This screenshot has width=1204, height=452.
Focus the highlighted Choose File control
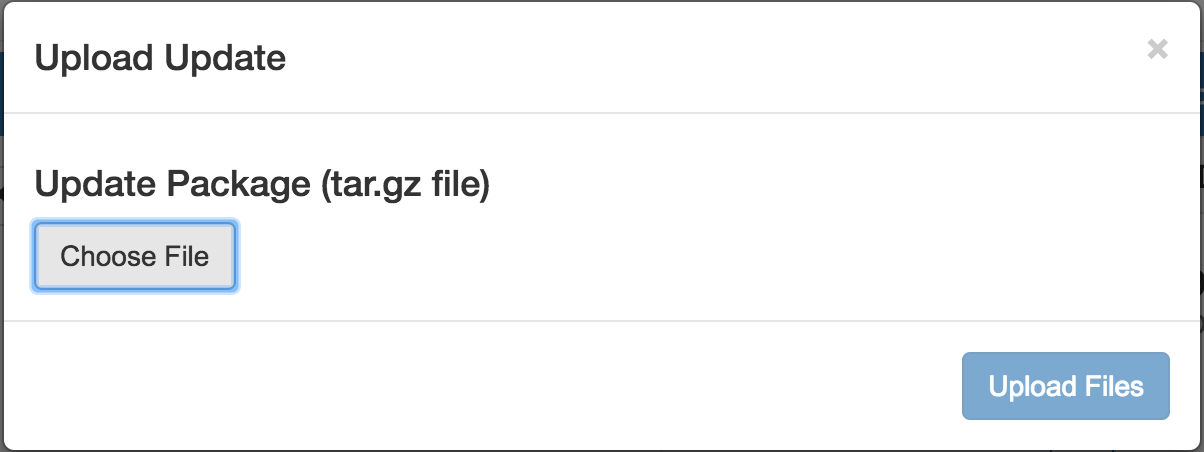point(135,257)
